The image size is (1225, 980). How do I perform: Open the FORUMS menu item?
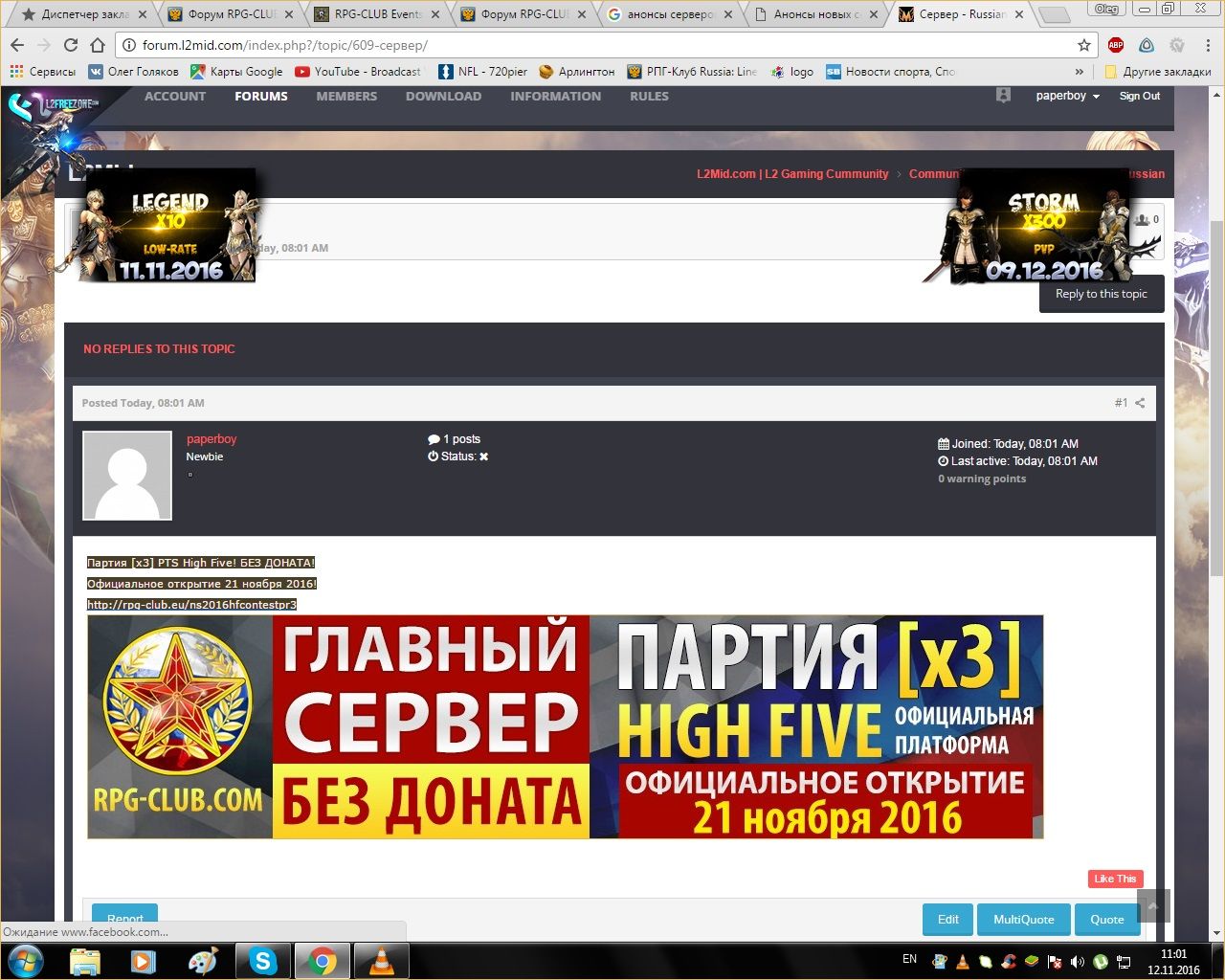pos(261,96)
